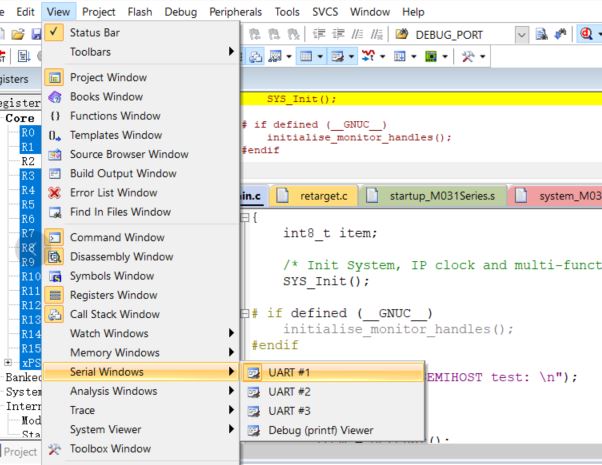The image size is (602, 465).
Task: Click the Uncomment selection toolbar icon
Action: (377, 35)
